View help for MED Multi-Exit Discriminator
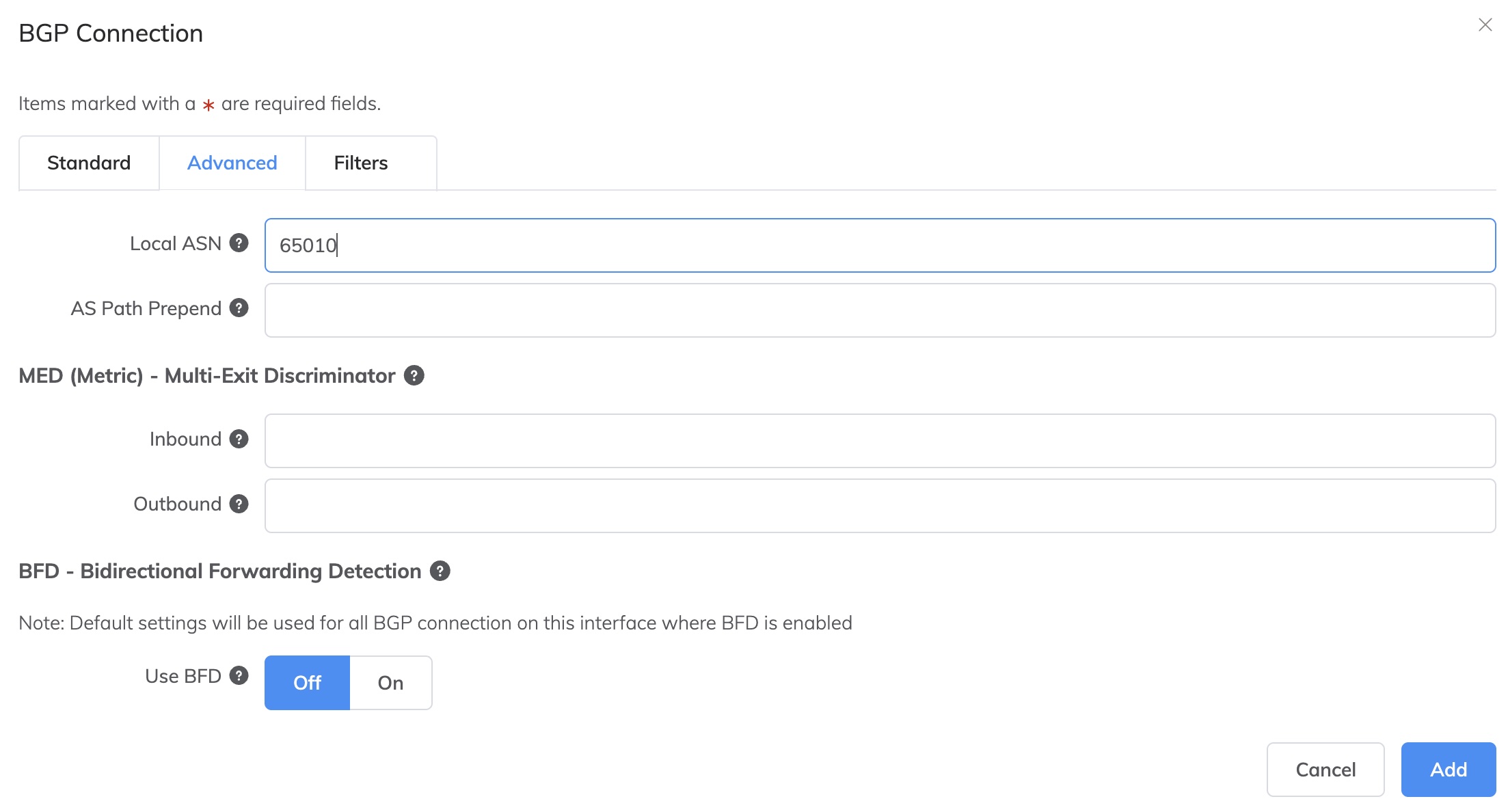This screenshot has height=812, width=1508. (414, 375)
